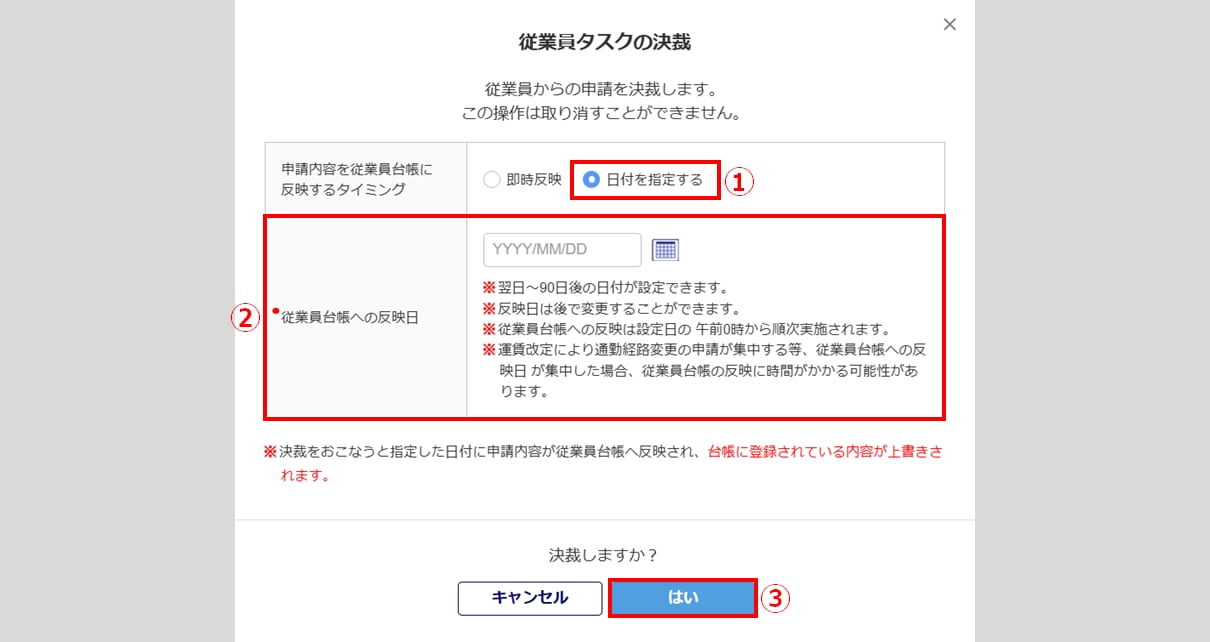The width and height of the screenshot is (1210, 642).
Task: Click the circled number 1 annotation marker
Action: (738, 181)
